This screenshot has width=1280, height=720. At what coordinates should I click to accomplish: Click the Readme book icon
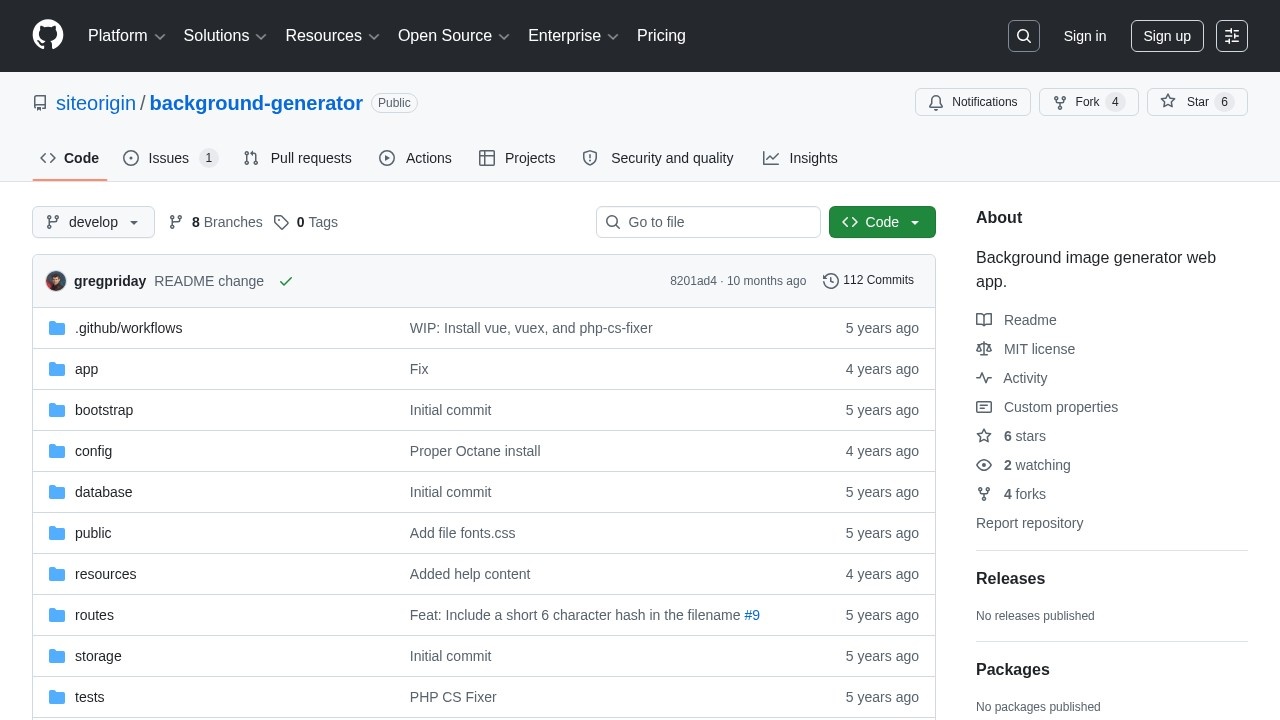point(984,320)
